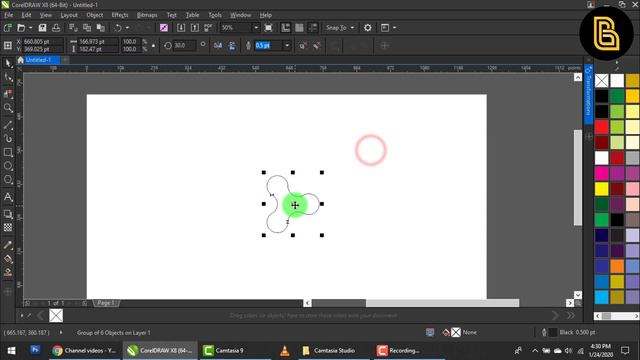Select the Rectangle tool
Screen dimensions: 640x360
click(x=8, y=152)
